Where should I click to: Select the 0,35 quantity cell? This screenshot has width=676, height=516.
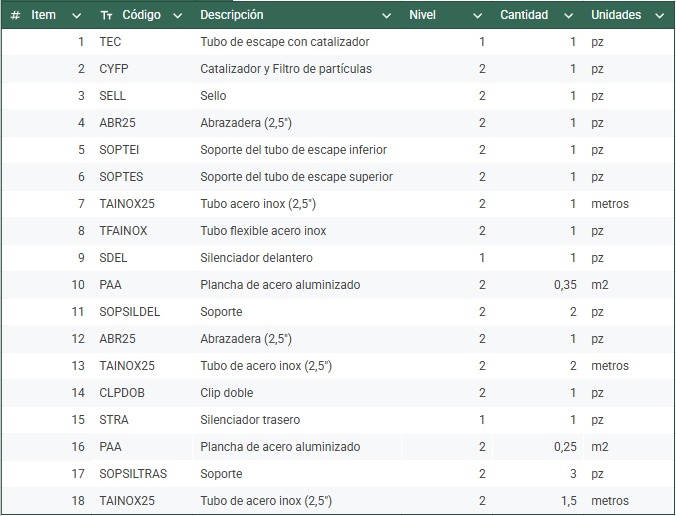564,285
